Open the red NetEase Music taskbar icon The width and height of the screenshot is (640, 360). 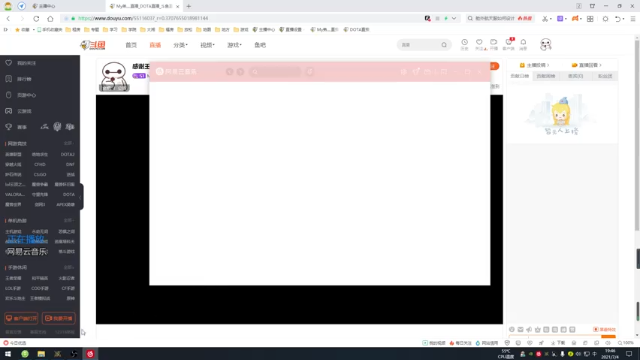coord(90,354)
